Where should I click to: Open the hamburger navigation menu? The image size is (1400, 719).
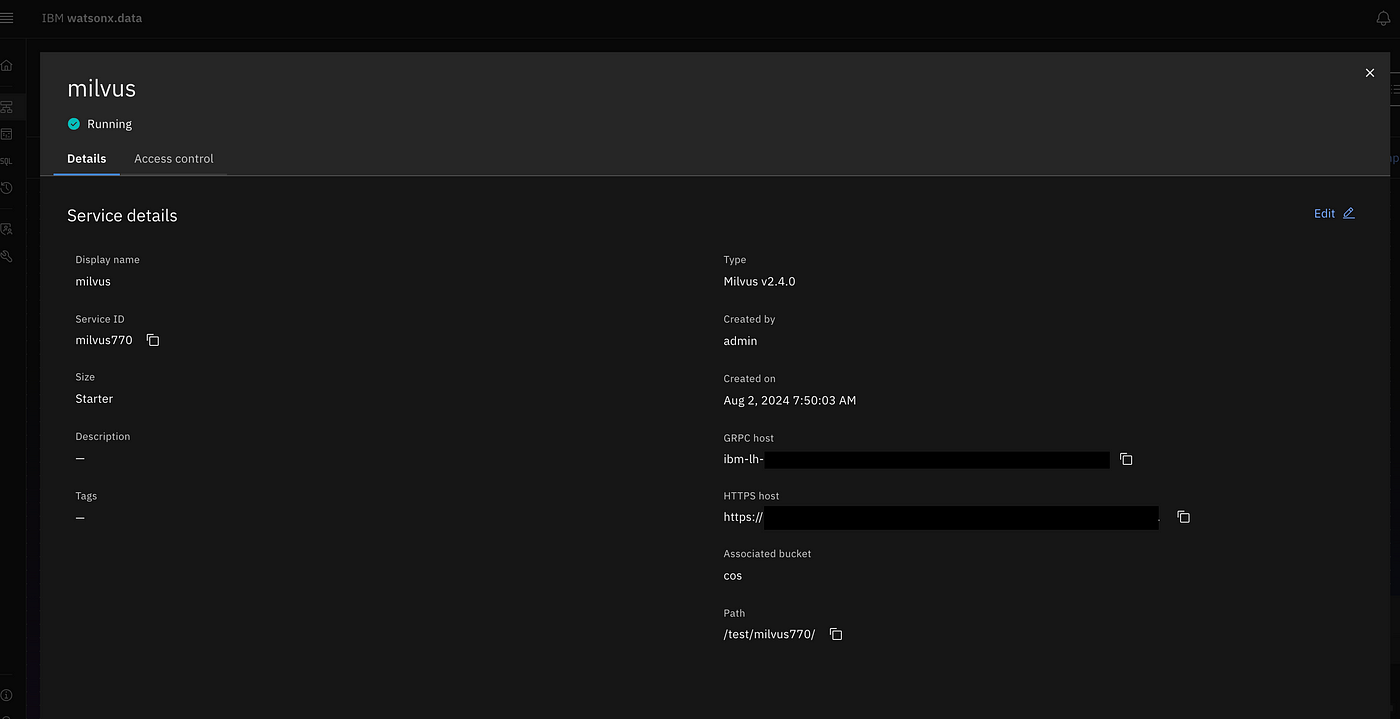tap(7, 18)
